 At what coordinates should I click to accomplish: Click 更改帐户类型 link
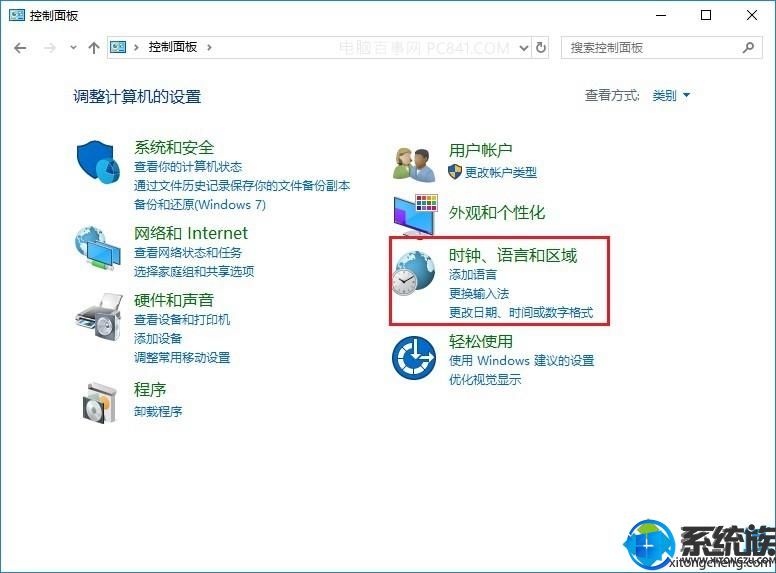tap(501, 172)
